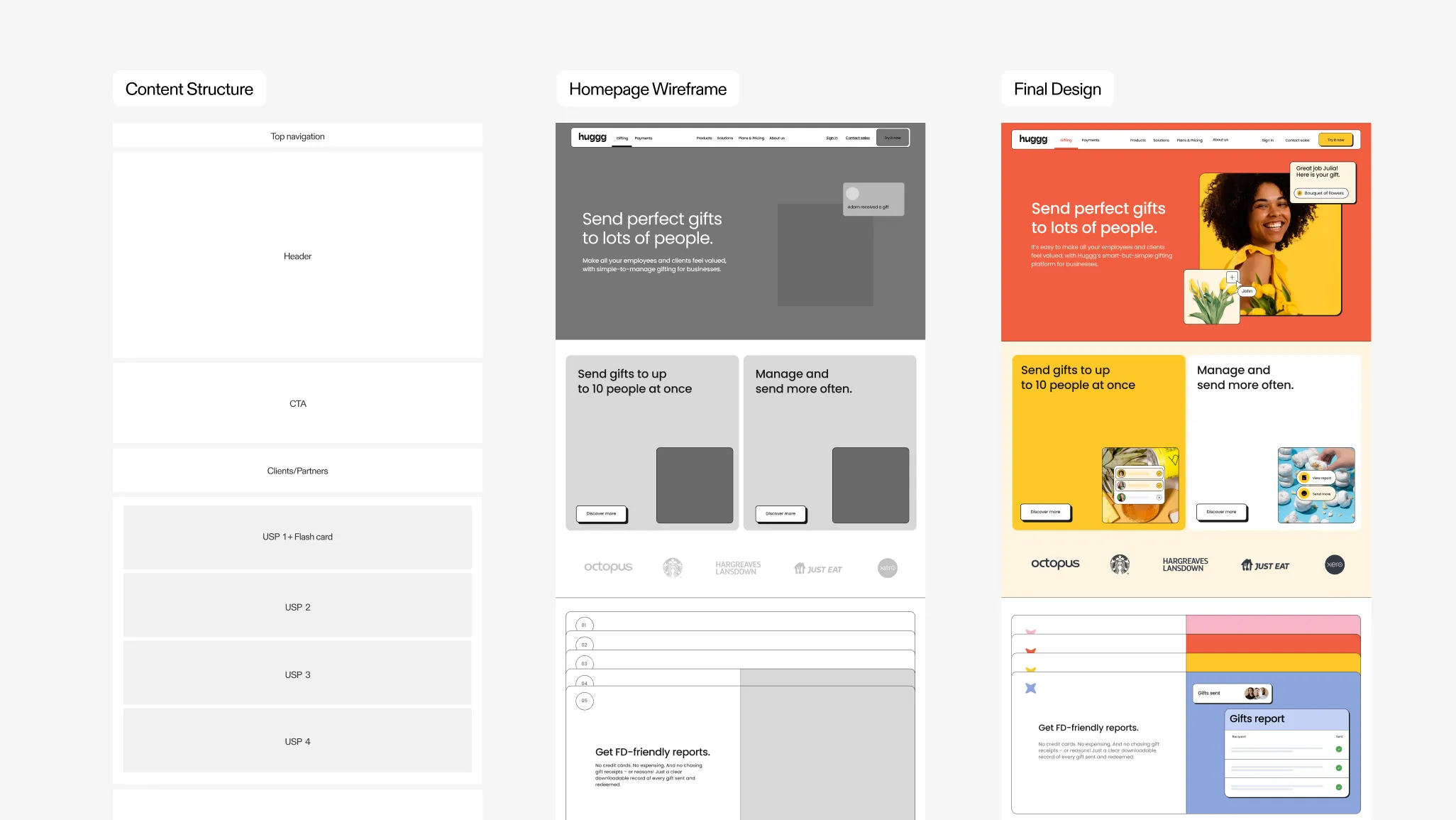1456x820 pixels.
Task: Click the grey Just Eat logo in the wireframe
Action: (817, 569)
